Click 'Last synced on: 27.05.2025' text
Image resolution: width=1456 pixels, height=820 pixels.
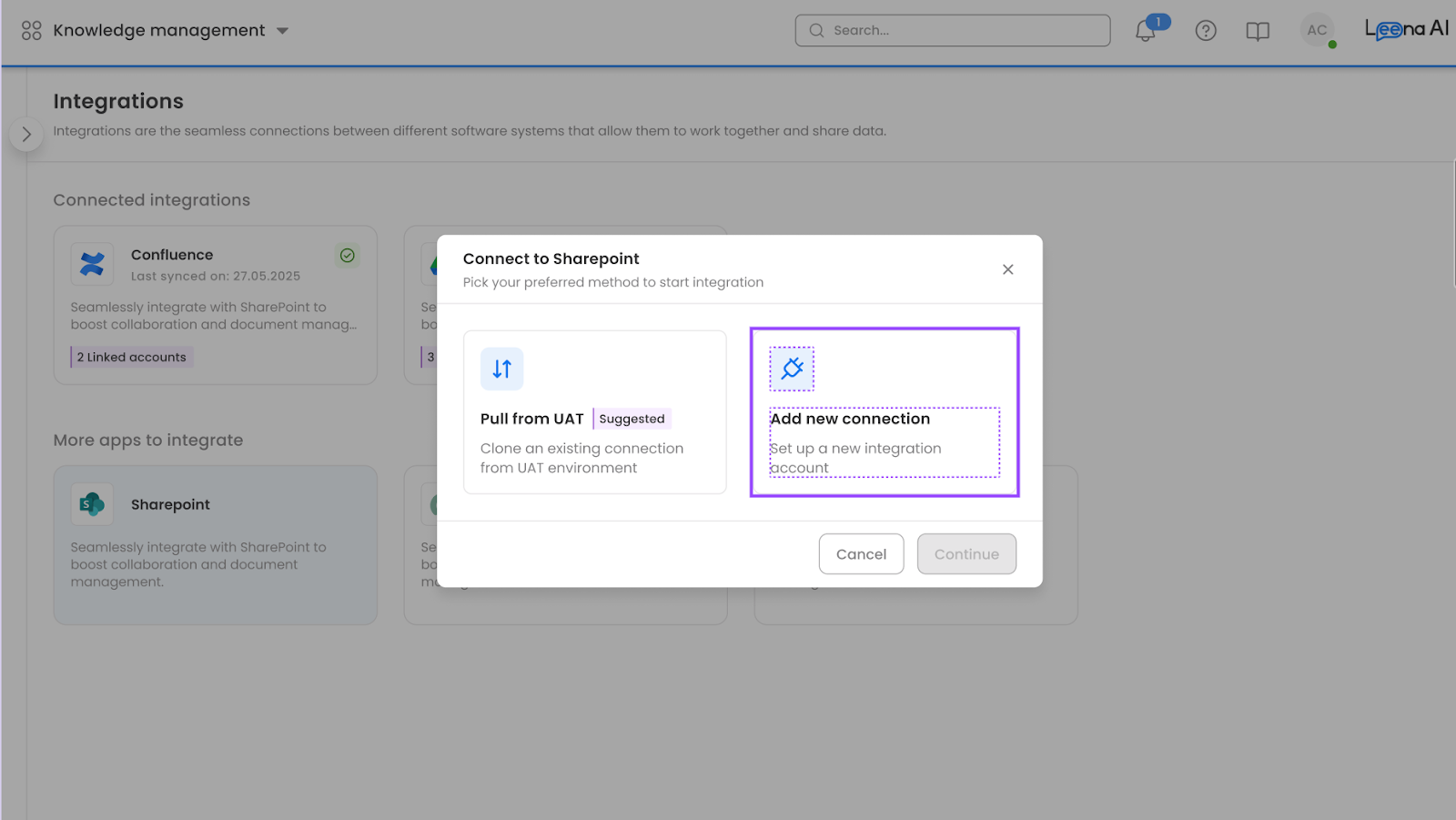coord(216,276)
